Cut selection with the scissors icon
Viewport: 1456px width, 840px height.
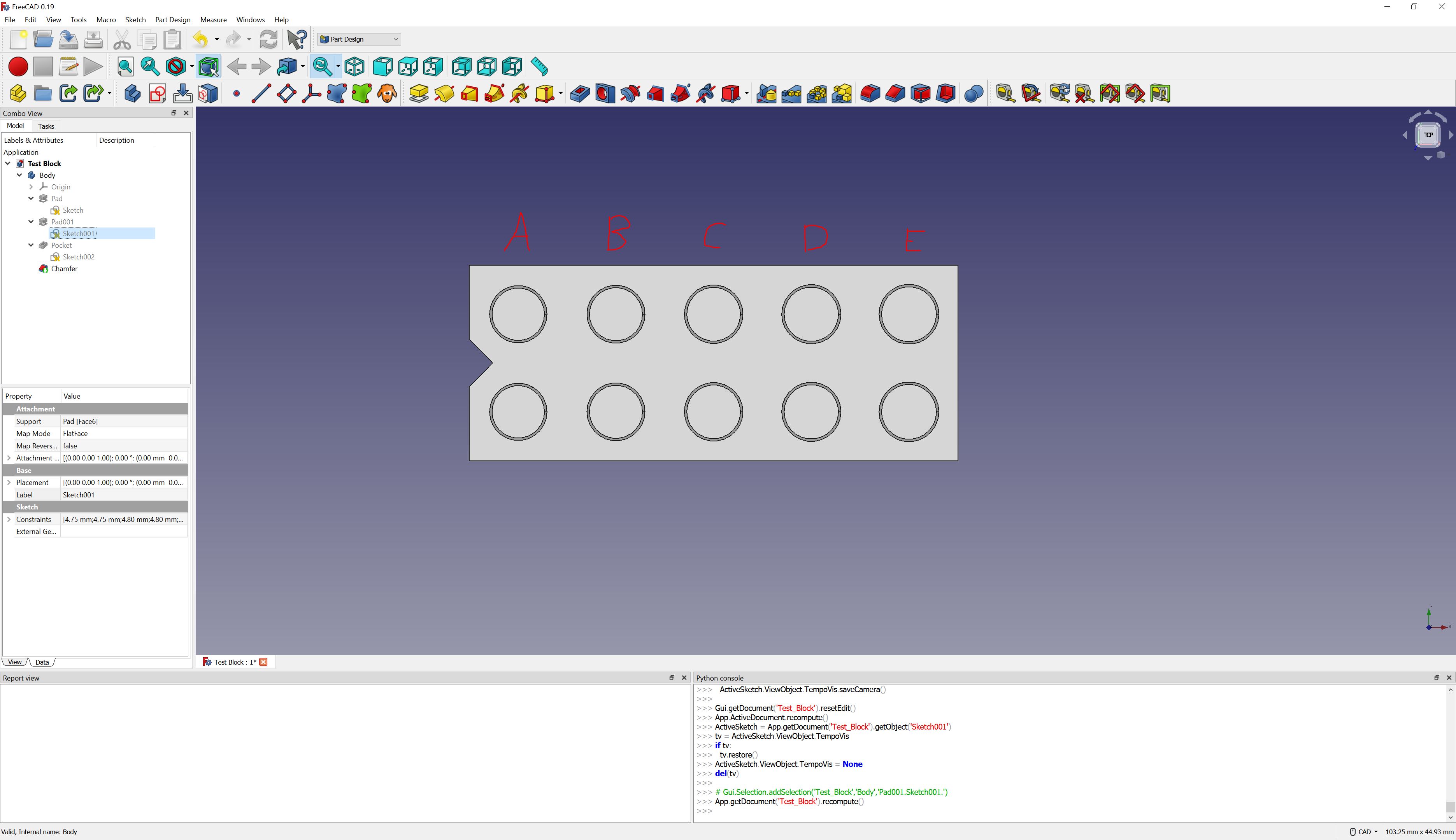pyautogui.click(x=122, y=39)
